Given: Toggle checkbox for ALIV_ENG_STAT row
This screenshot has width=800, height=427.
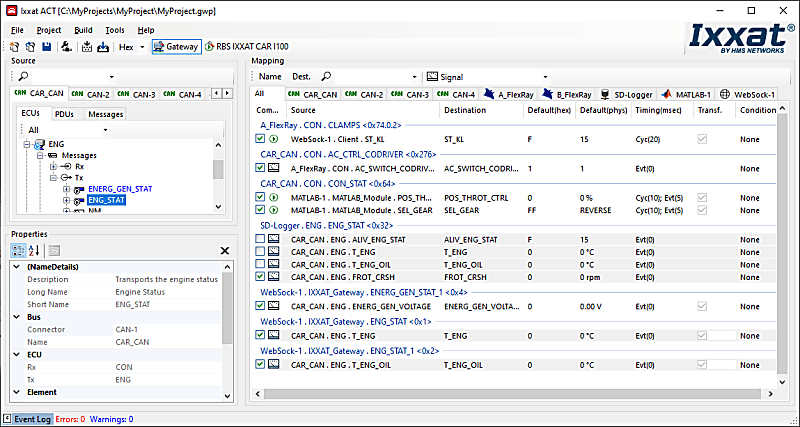Looking at the screenshot, I should (260, 240).
